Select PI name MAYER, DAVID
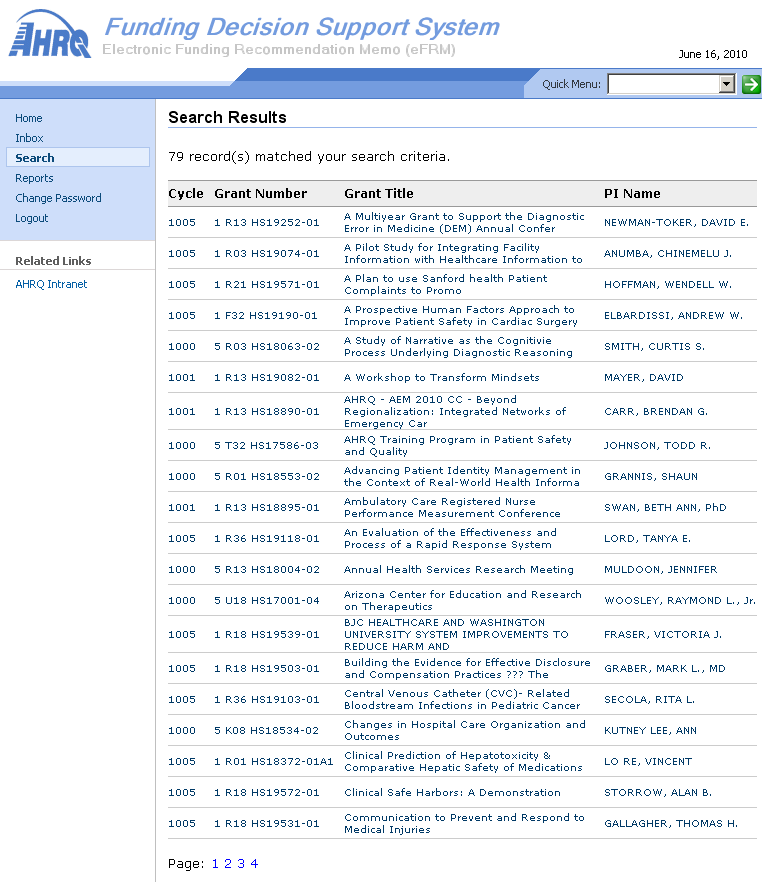This screenshot has height=882, width=762. (644, 377)
